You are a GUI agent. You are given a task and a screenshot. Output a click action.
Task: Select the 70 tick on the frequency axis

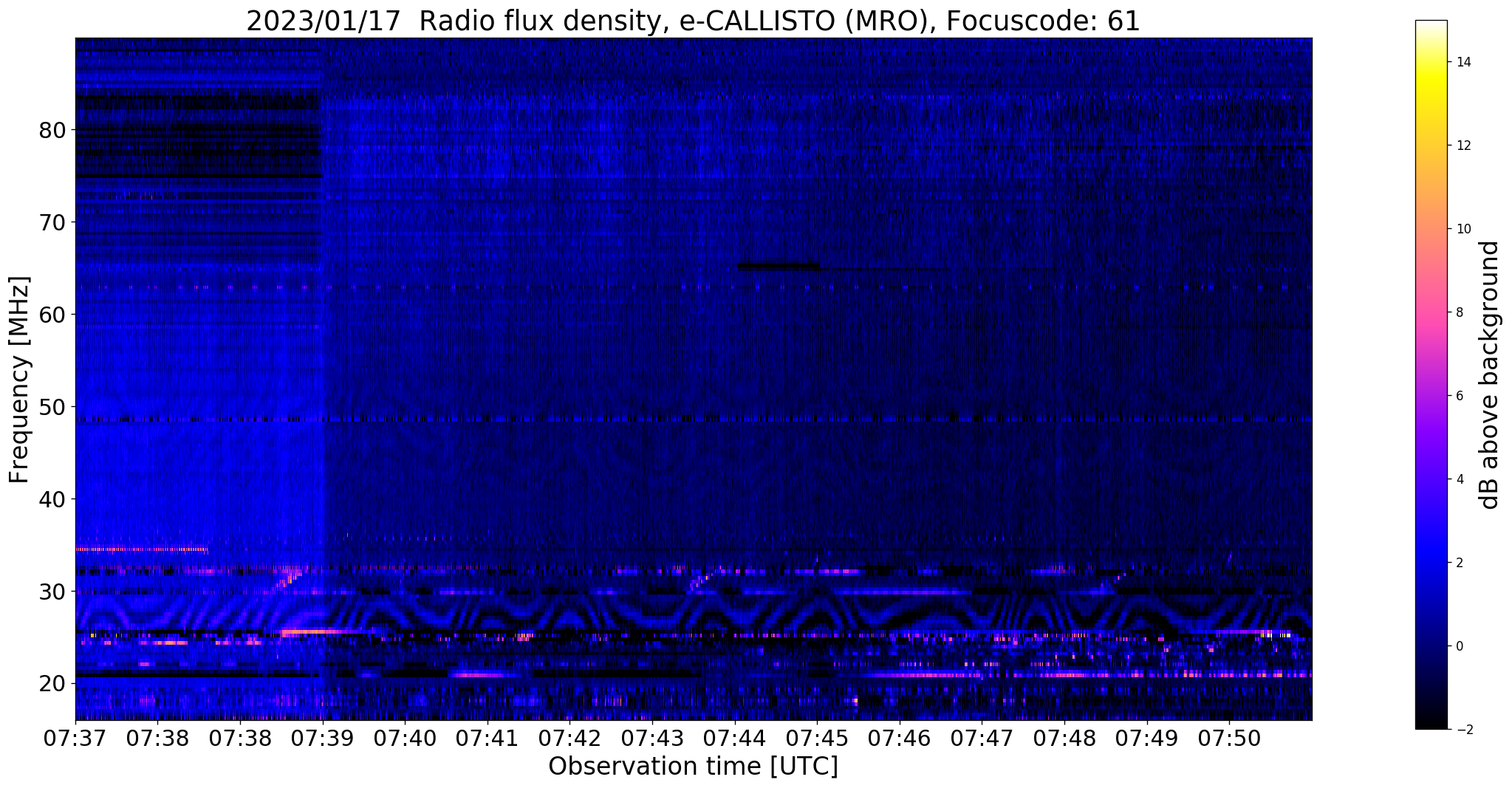coord(52,222)
